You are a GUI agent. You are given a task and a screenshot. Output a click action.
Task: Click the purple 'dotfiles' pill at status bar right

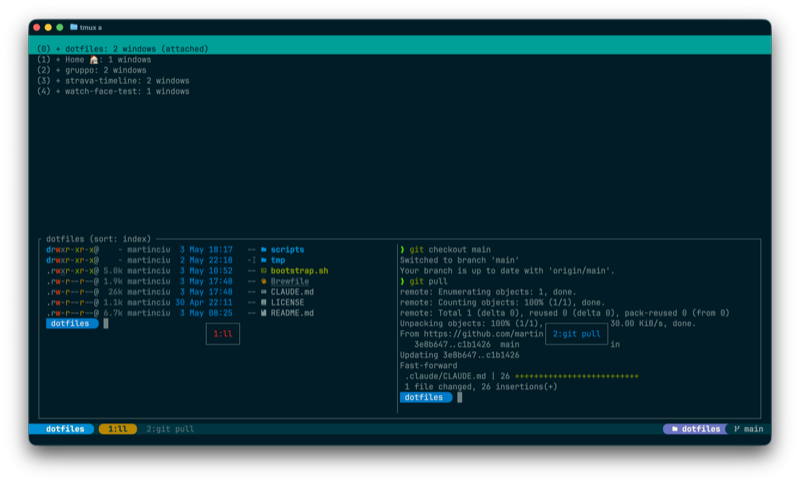pos(695,429)
